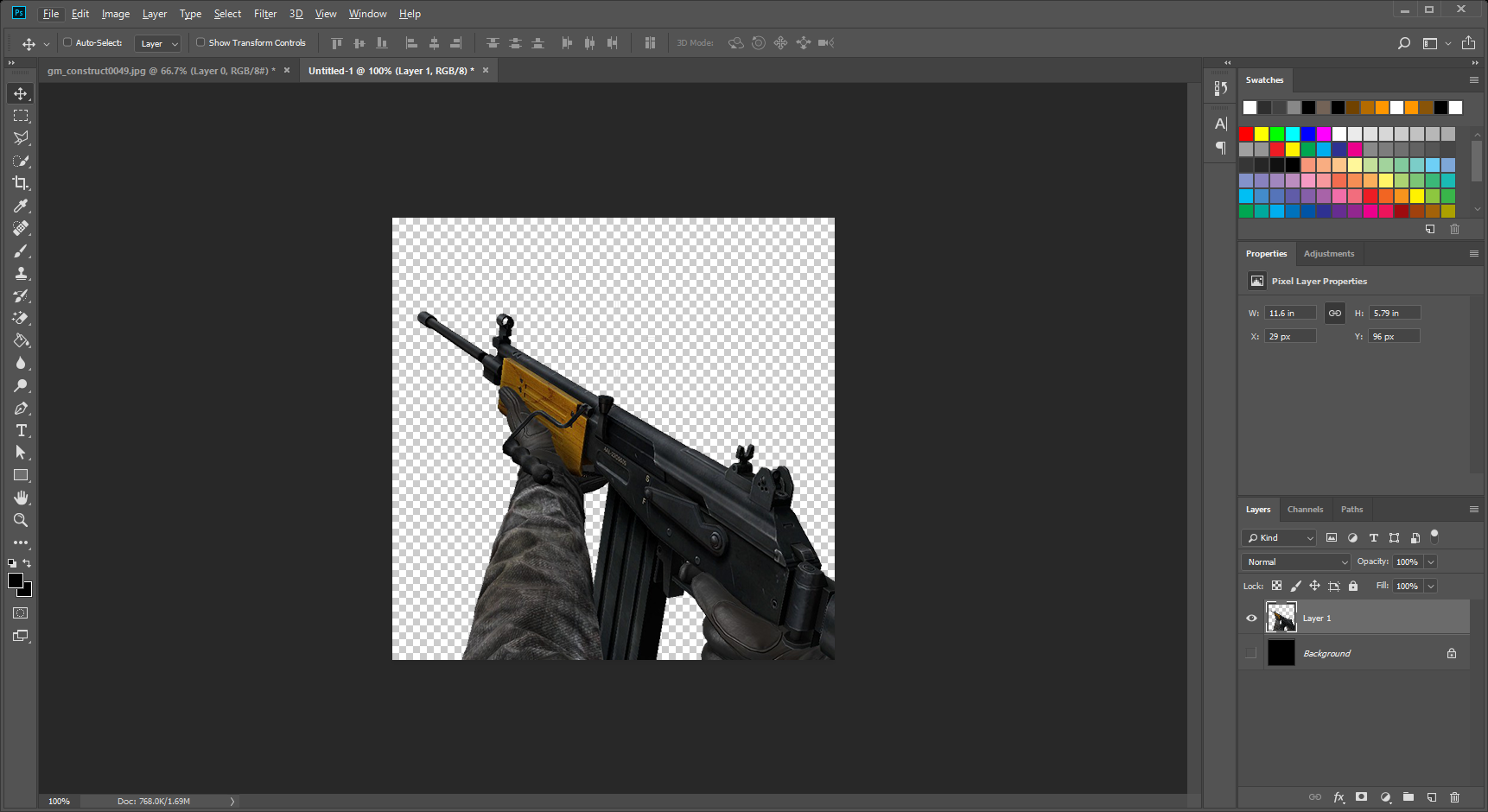Image resolution: width=1488 pixels, height=812 pixels.
Task: Select the Hand tool
Action: [21, 498]
